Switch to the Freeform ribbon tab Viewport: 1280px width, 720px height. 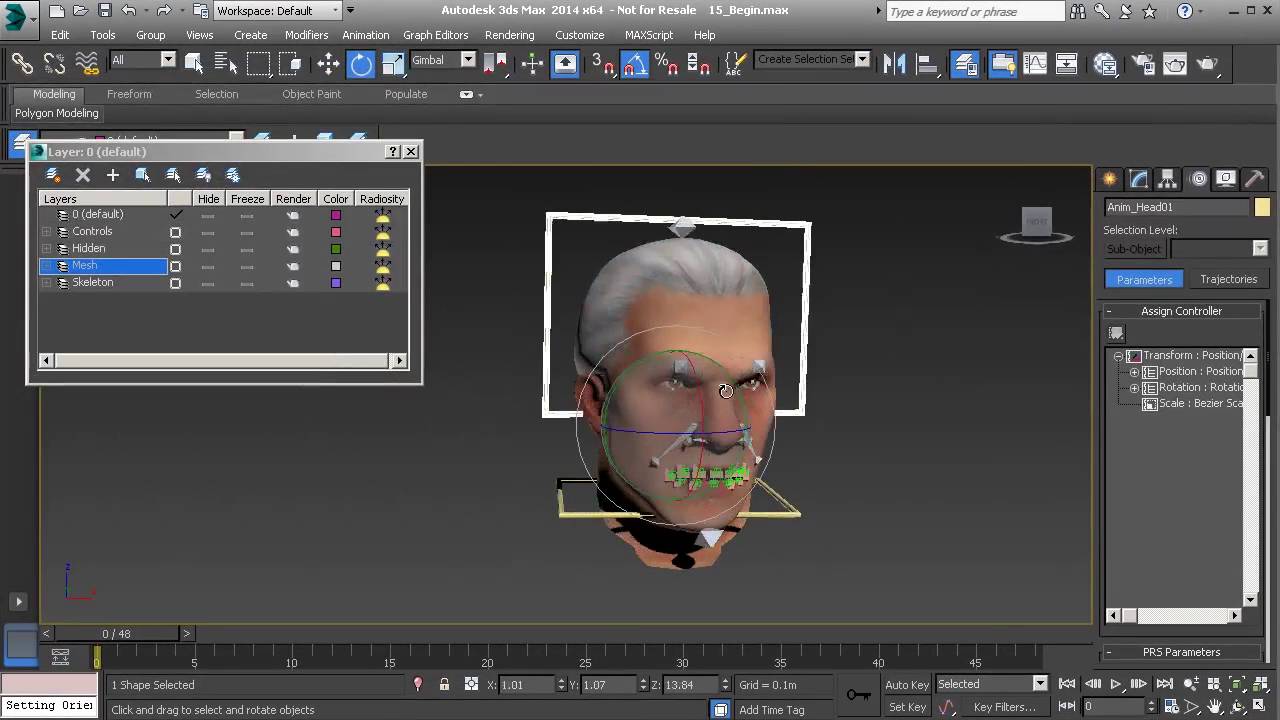coord(129,94)
